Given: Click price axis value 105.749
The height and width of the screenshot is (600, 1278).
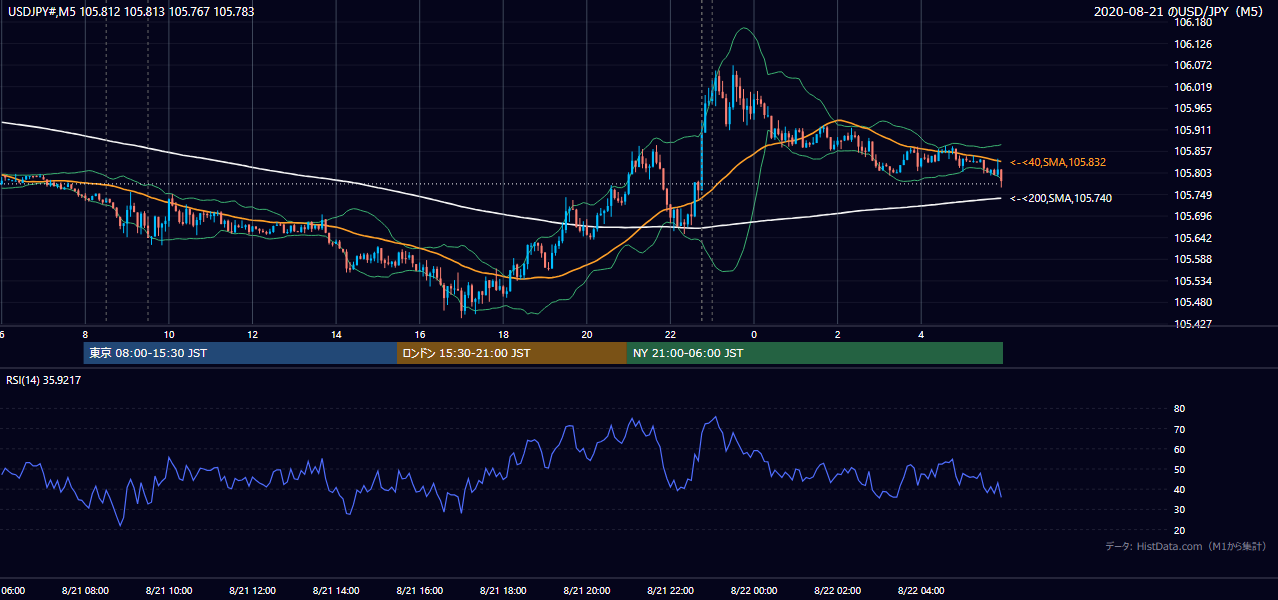Looking at the screenshot, I should [1193, 195].
